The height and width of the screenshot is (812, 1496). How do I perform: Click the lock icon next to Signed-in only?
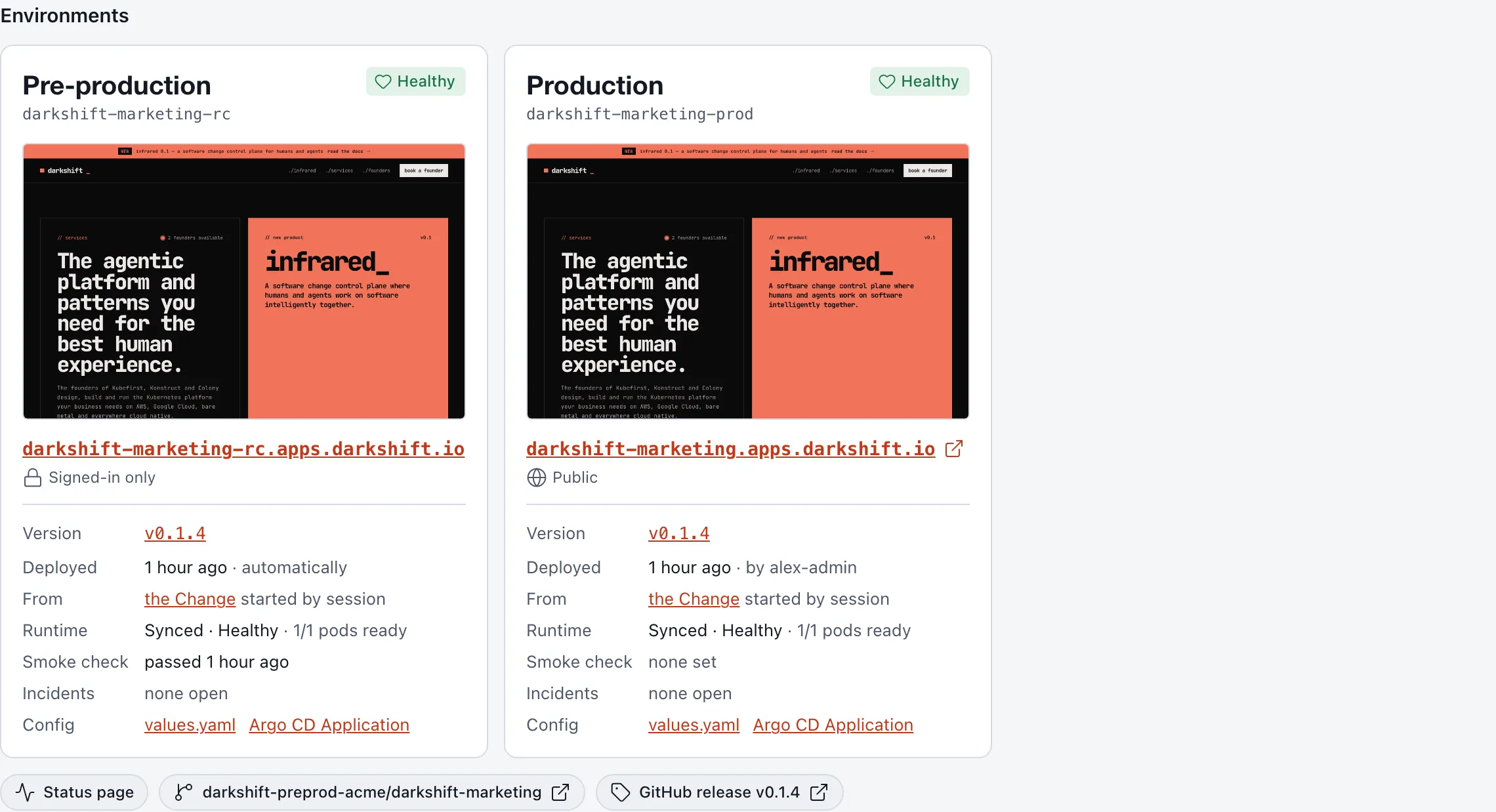[x=33, y=477]
